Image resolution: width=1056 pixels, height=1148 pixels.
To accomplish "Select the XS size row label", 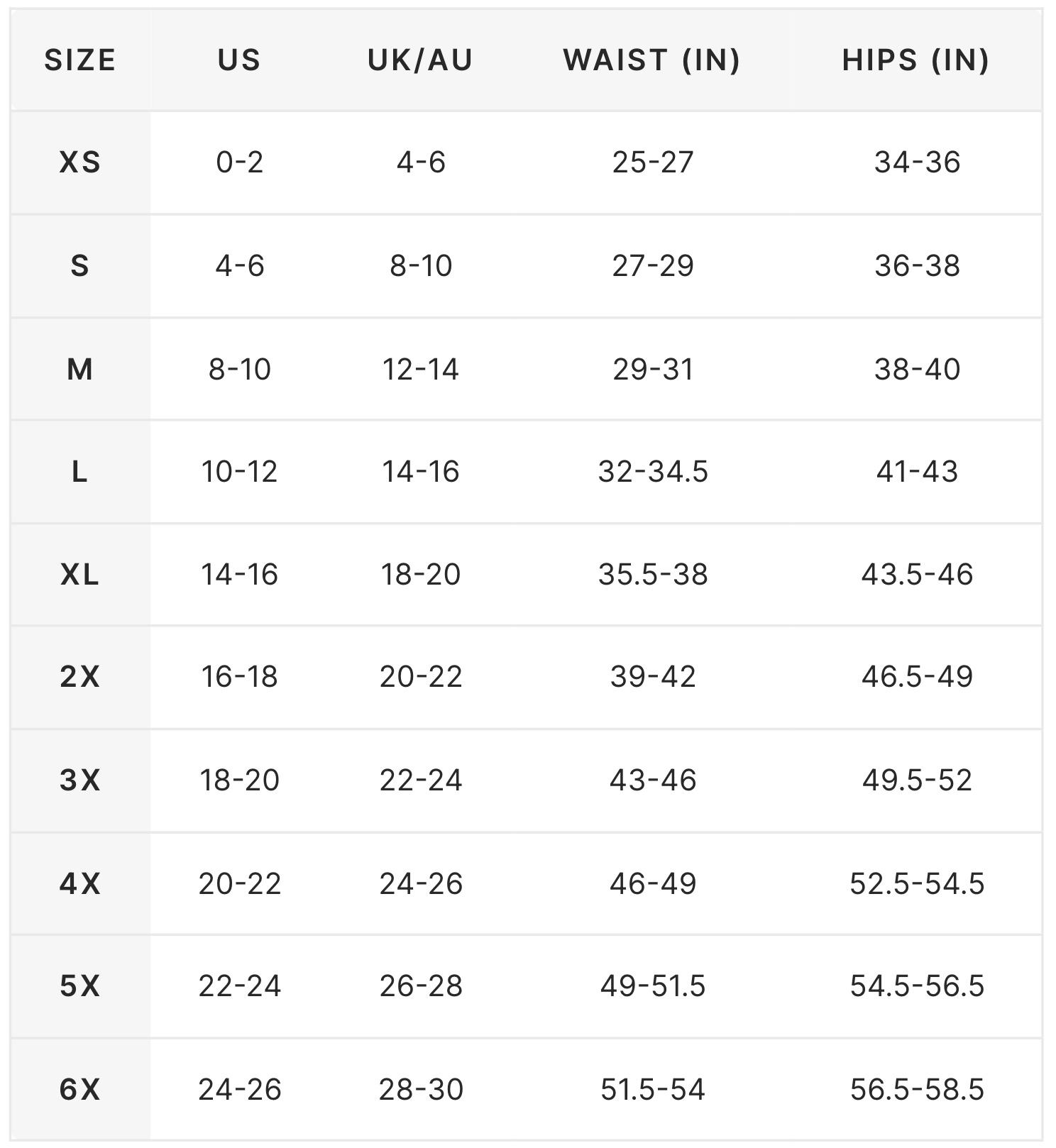I will 80,162.
